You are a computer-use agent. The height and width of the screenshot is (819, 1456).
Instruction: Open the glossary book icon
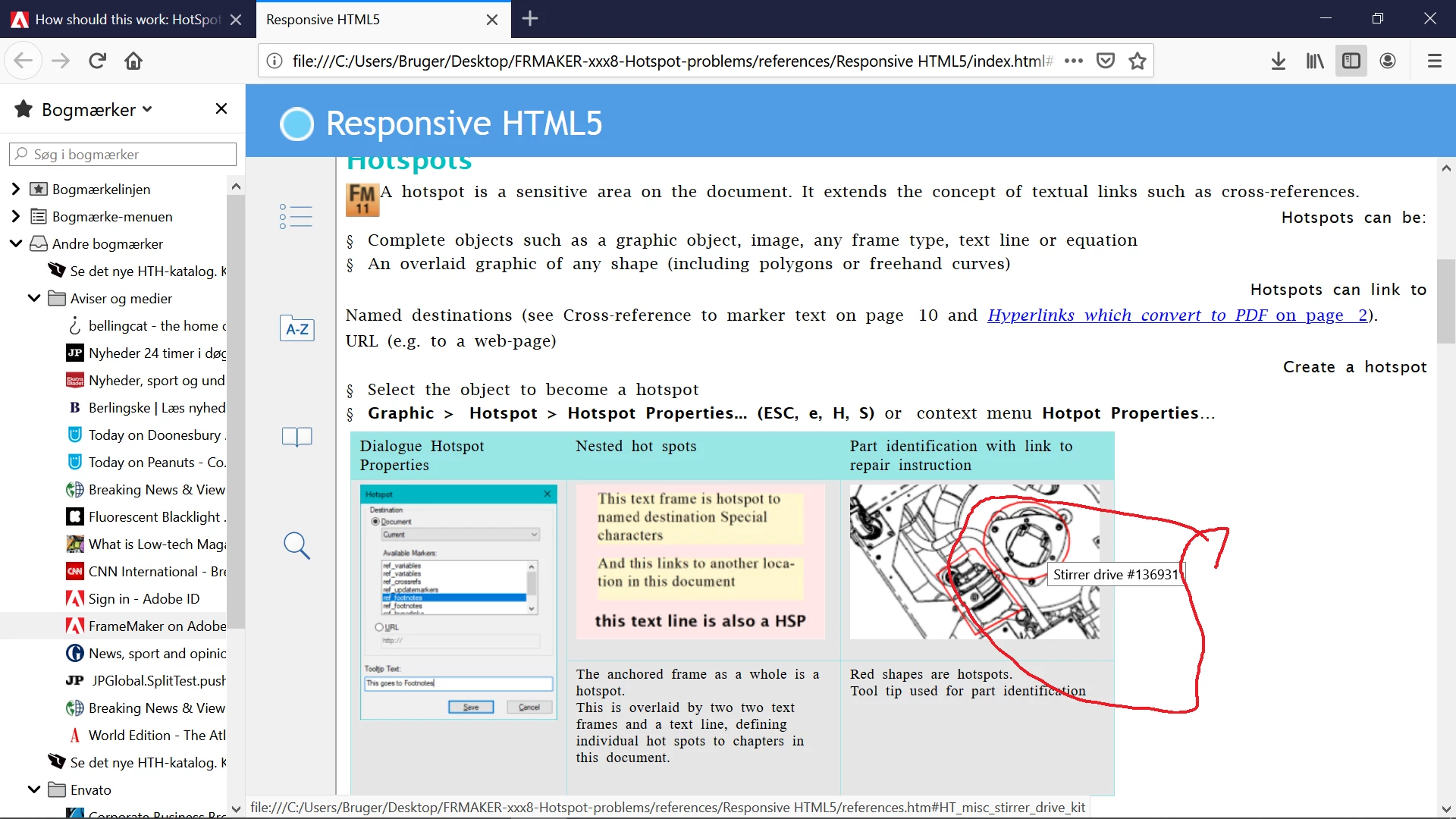(x=297, y=436)
